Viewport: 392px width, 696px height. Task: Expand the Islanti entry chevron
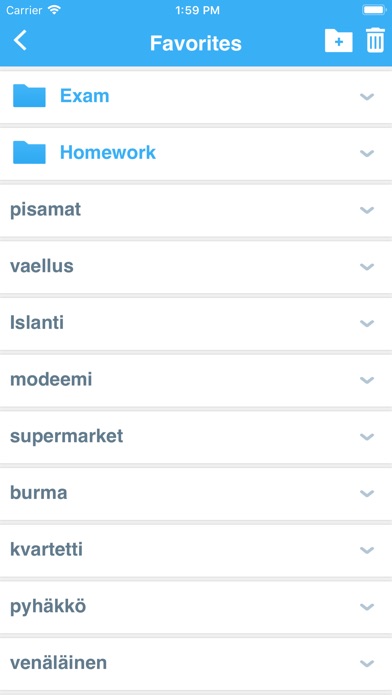(367, 324)
